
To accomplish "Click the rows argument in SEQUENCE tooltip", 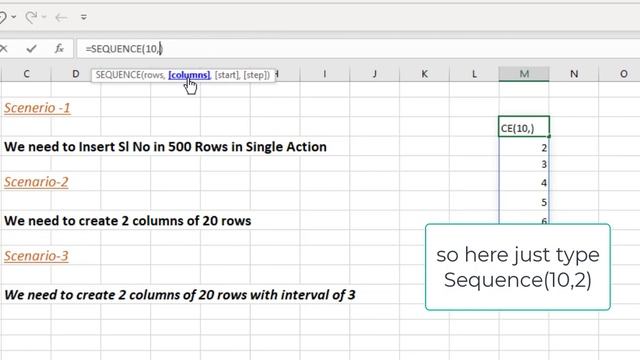I will (154, 75).
